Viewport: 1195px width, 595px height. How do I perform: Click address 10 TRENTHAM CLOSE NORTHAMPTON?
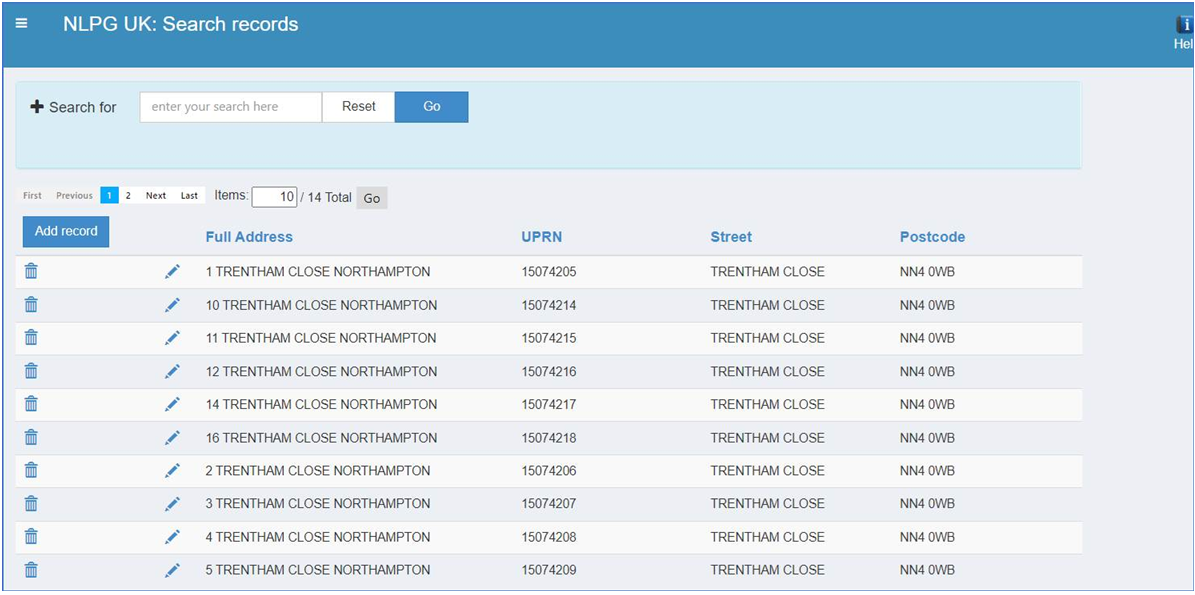tap(322, 305)
